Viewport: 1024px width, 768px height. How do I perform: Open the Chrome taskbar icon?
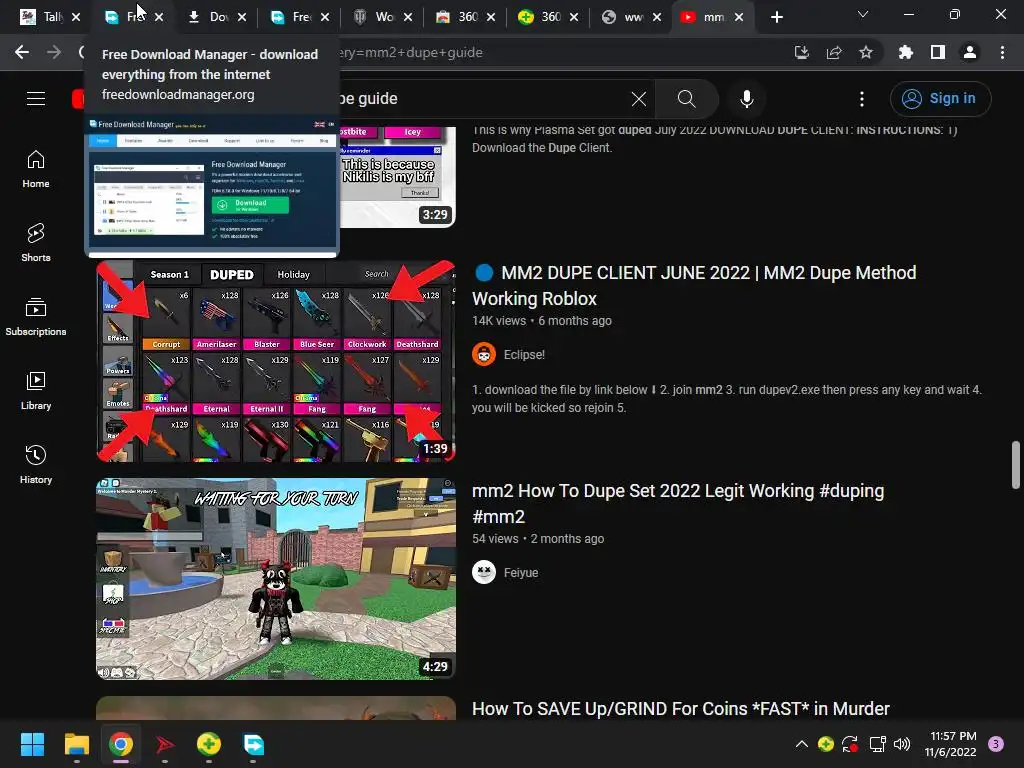coord(121,744)
